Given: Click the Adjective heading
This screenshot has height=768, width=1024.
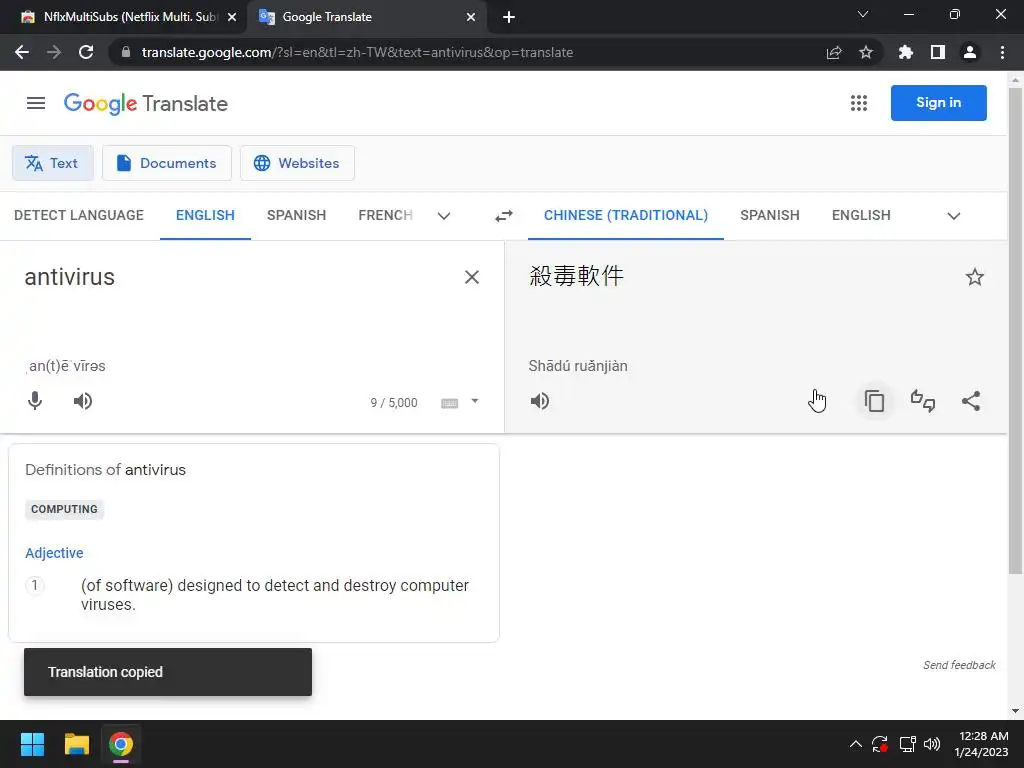Looking at the screenshot, I should coord(54,553).
